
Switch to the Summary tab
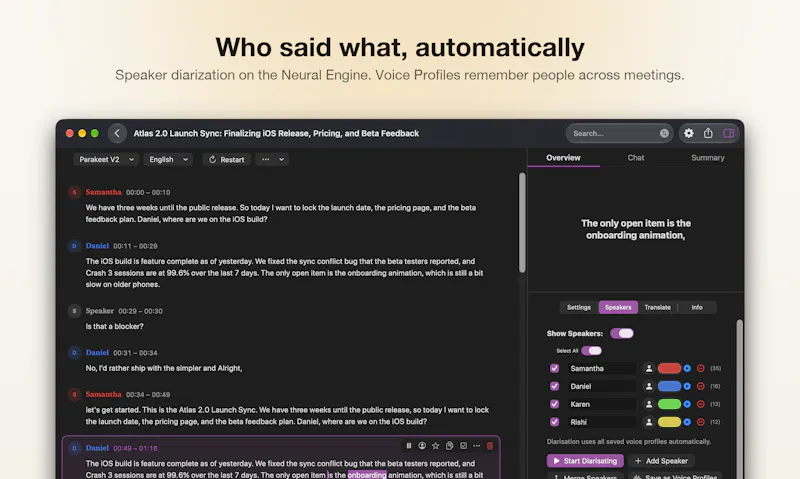click(708, 158)
